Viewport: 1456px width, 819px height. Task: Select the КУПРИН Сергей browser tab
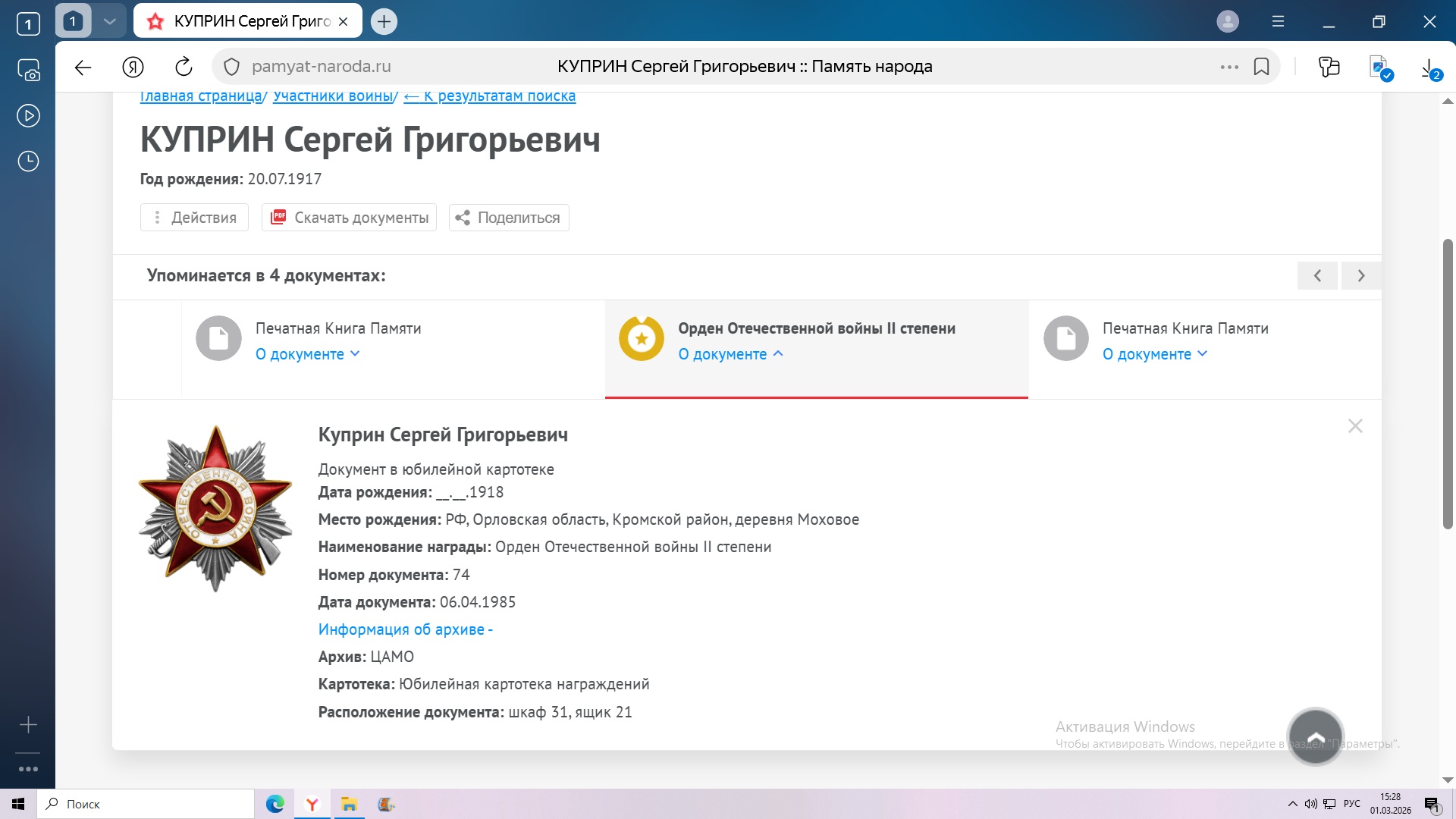(x=246, y=21)
